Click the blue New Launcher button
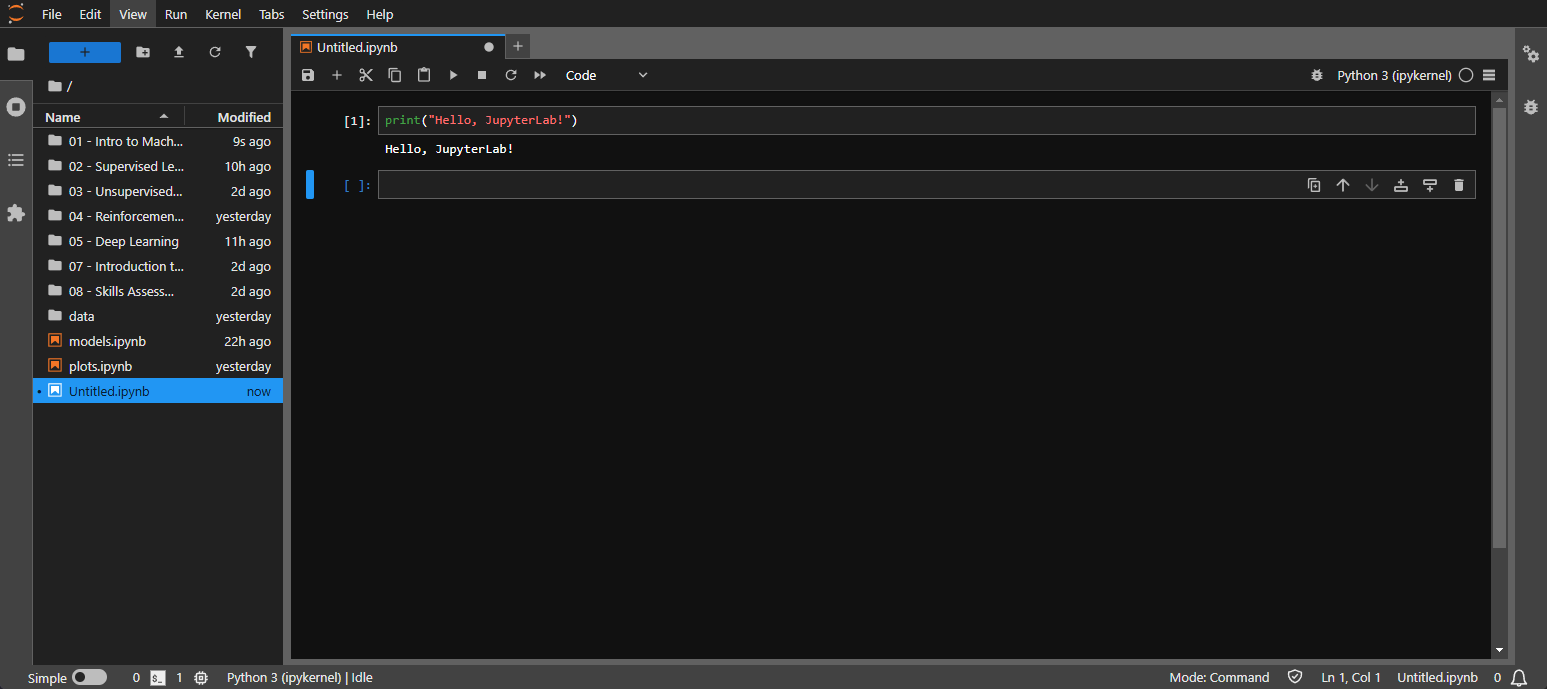Image resolution: width=1547 pixels, height=689 pixels. point(84,51)
